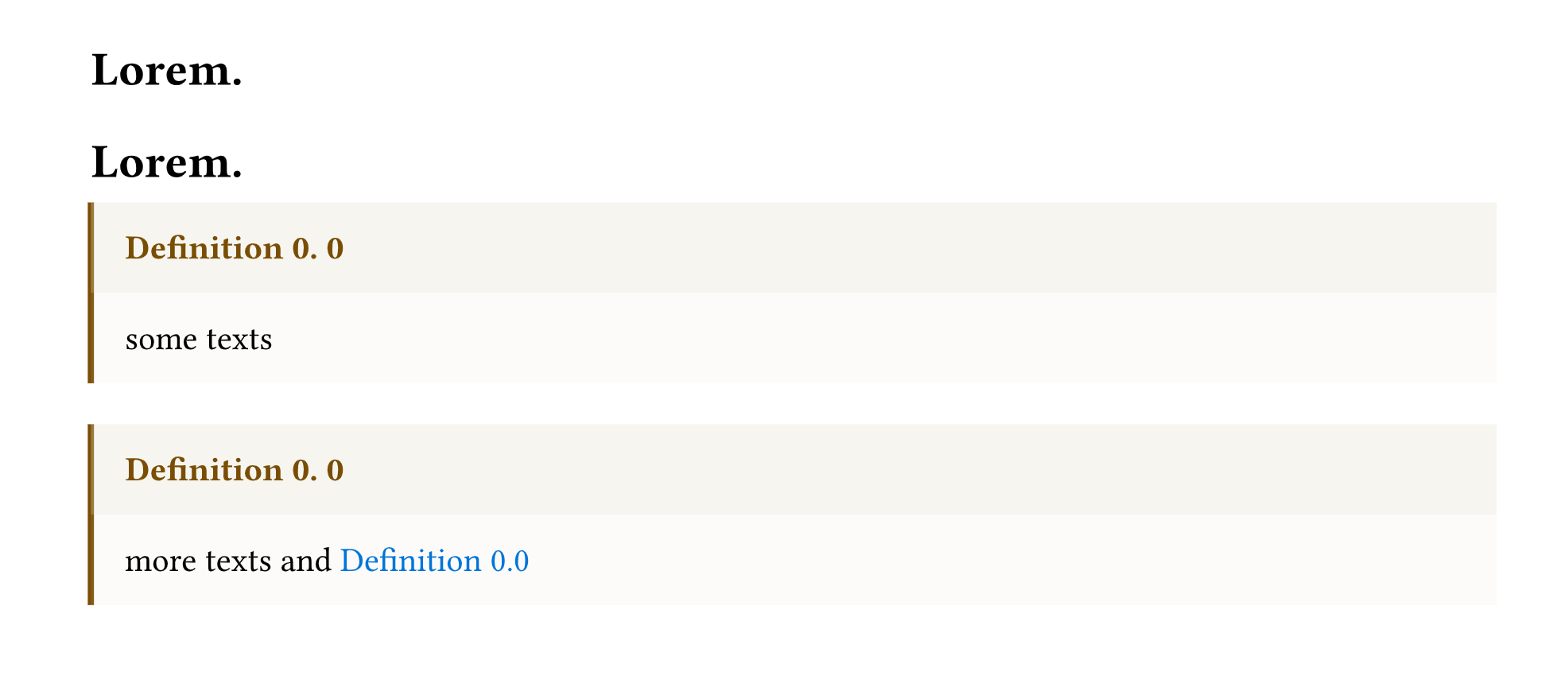The image size is (1568, 676).
Task: Click the brown left bar of first definition box
Action: (91, 293)
